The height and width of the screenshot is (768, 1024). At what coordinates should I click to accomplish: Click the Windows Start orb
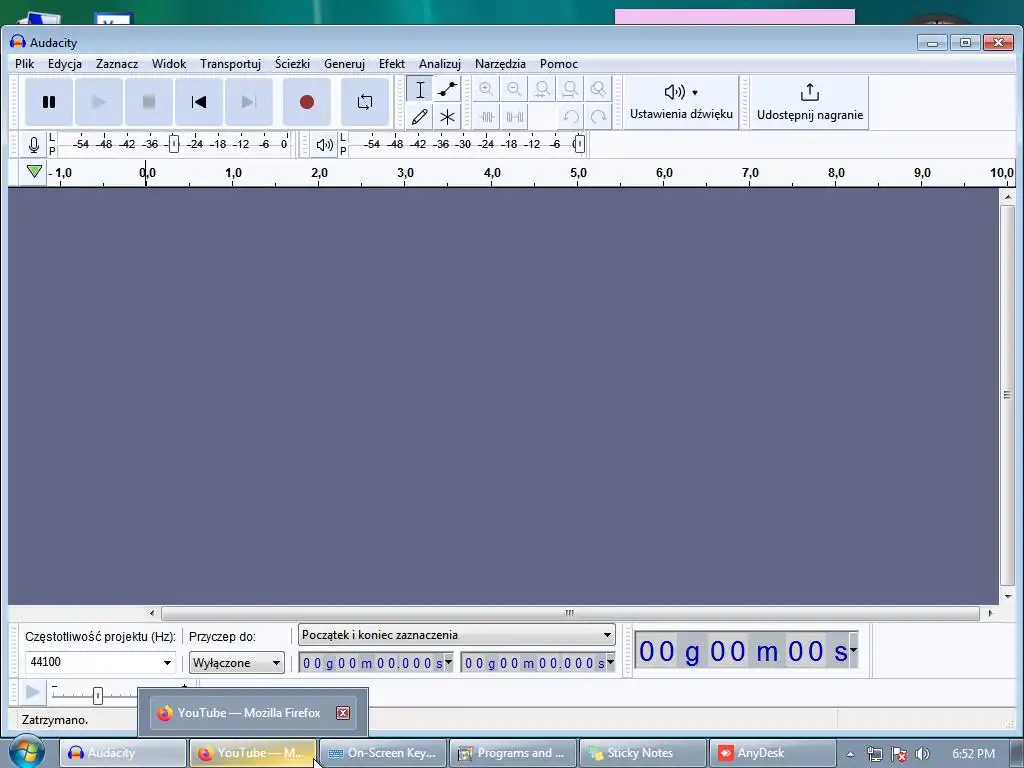(x=26, y=752)
